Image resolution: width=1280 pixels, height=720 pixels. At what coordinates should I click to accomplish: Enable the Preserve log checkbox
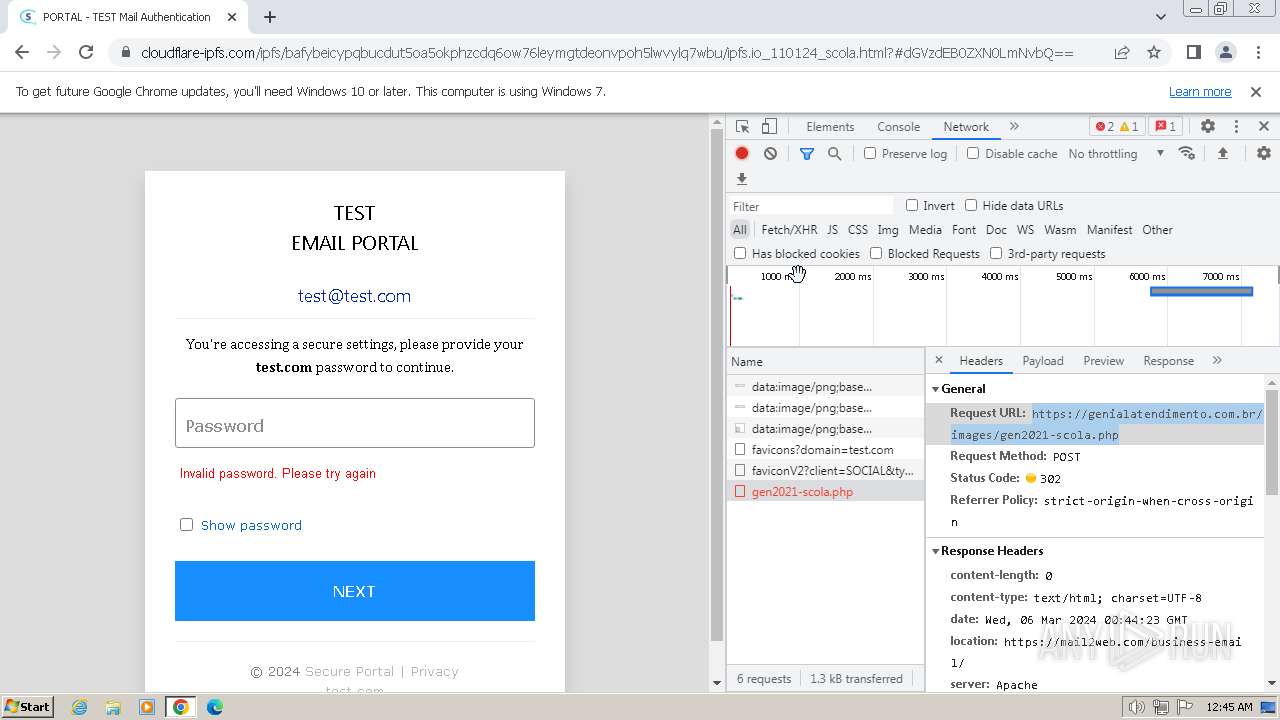pyautogui.click(x=870, y=154)
